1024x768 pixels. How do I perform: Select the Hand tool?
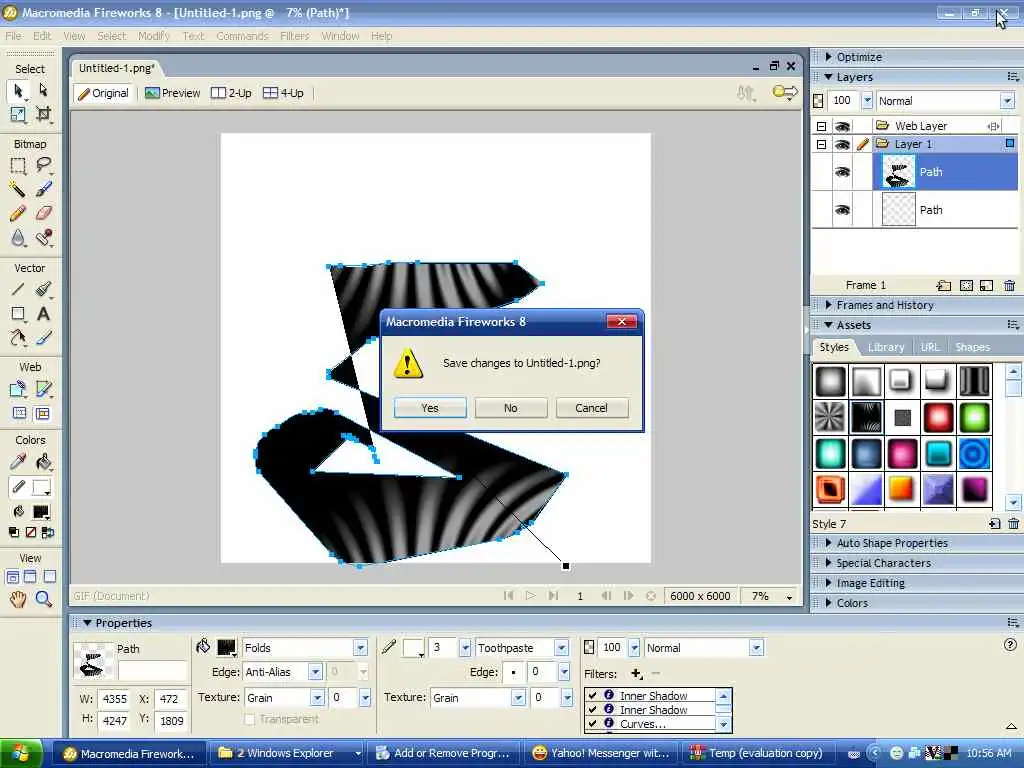(x=18, y=599)
